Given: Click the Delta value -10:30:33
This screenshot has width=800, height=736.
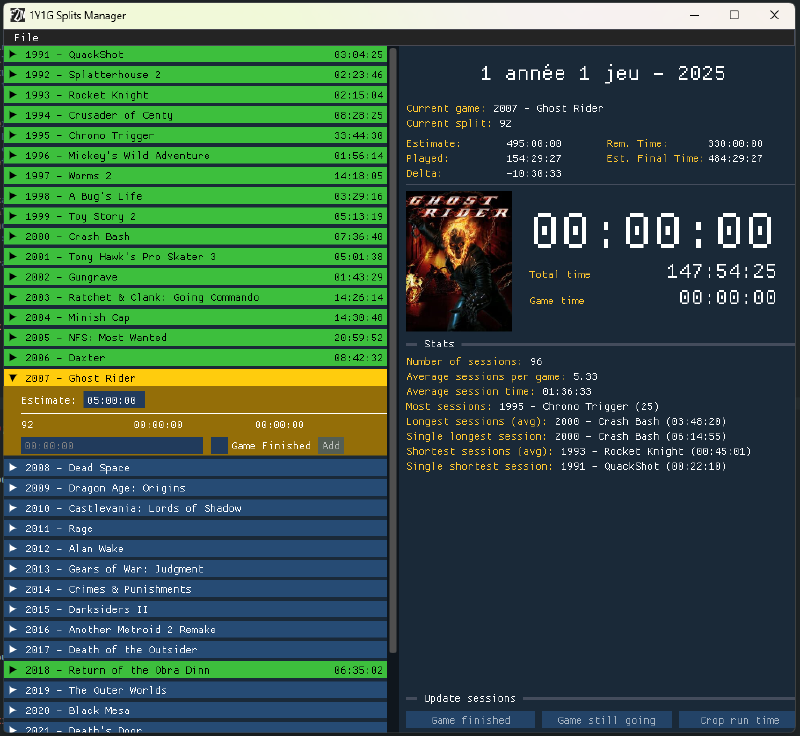Looking at the screenshot, I should 534,173.
